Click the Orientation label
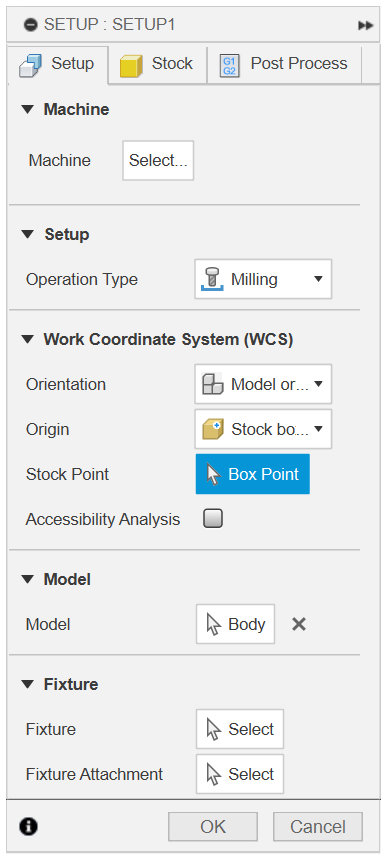 click(x=66, y=385)
